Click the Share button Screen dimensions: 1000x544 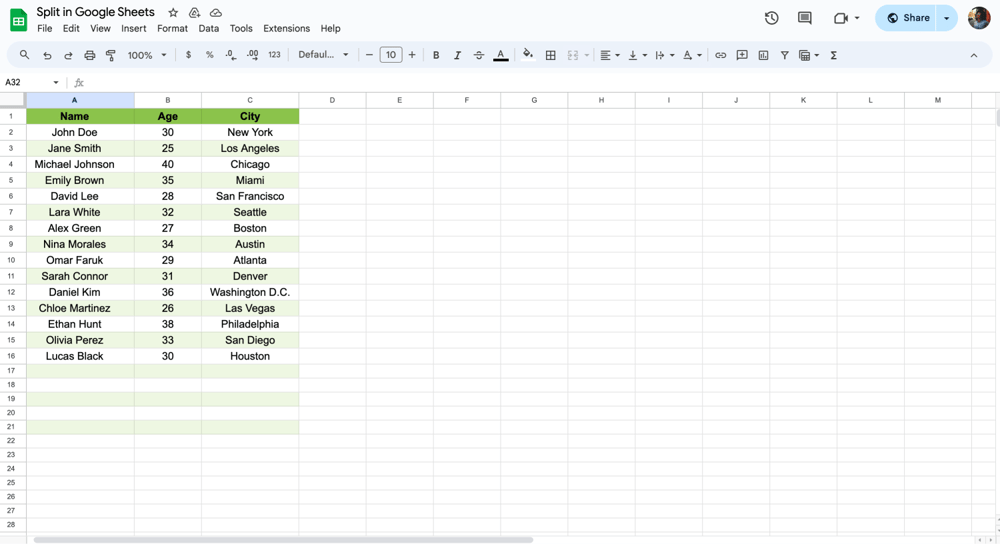coord(907,18)
